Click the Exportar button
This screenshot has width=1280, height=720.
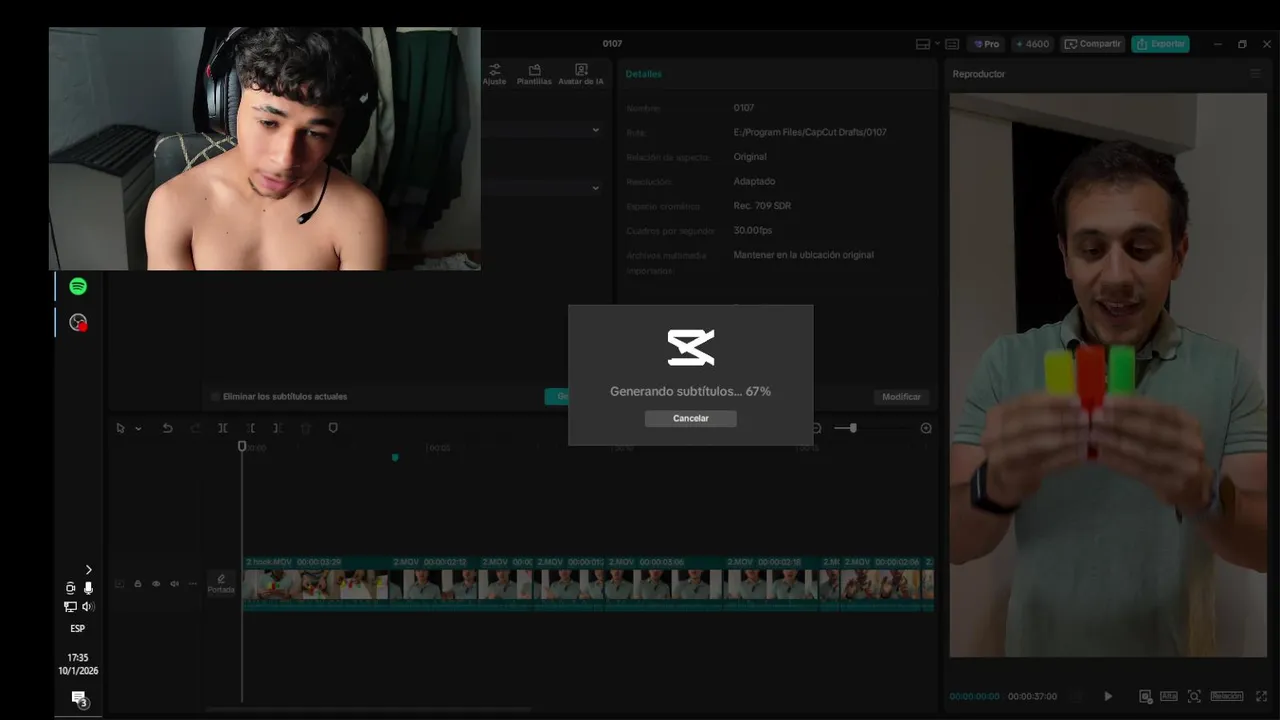(x=1160, y=44)
